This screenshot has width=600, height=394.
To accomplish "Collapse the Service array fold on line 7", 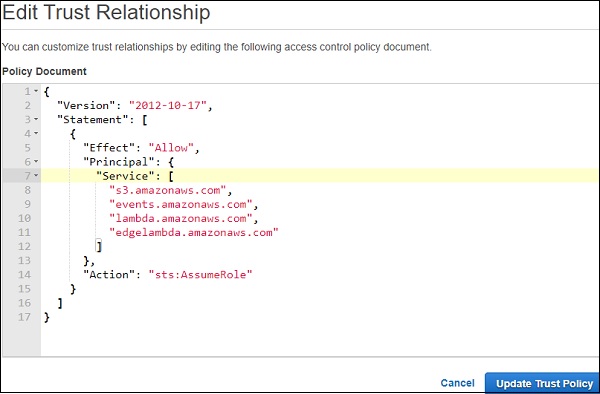I will click(36, 176).
